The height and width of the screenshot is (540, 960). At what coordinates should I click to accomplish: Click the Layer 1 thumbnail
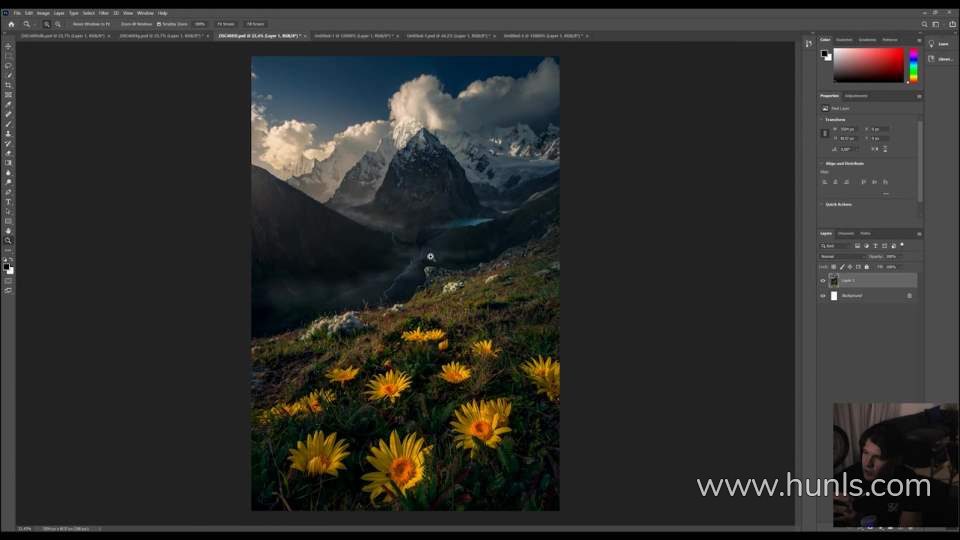833,281
